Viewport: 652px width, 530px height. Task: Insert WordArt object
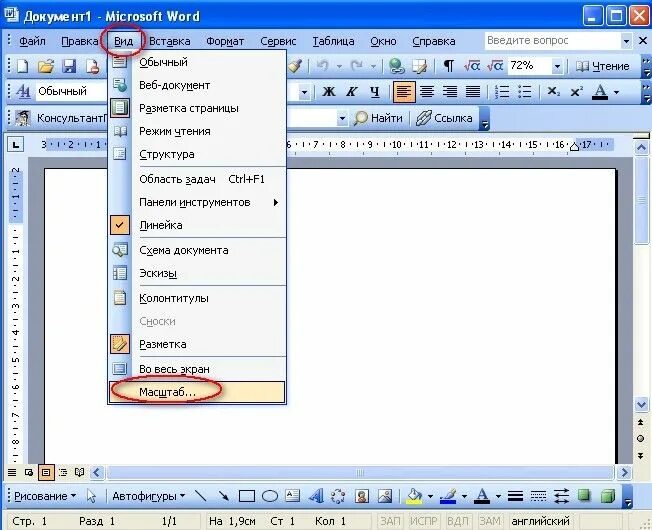click(x=316, y=495)
